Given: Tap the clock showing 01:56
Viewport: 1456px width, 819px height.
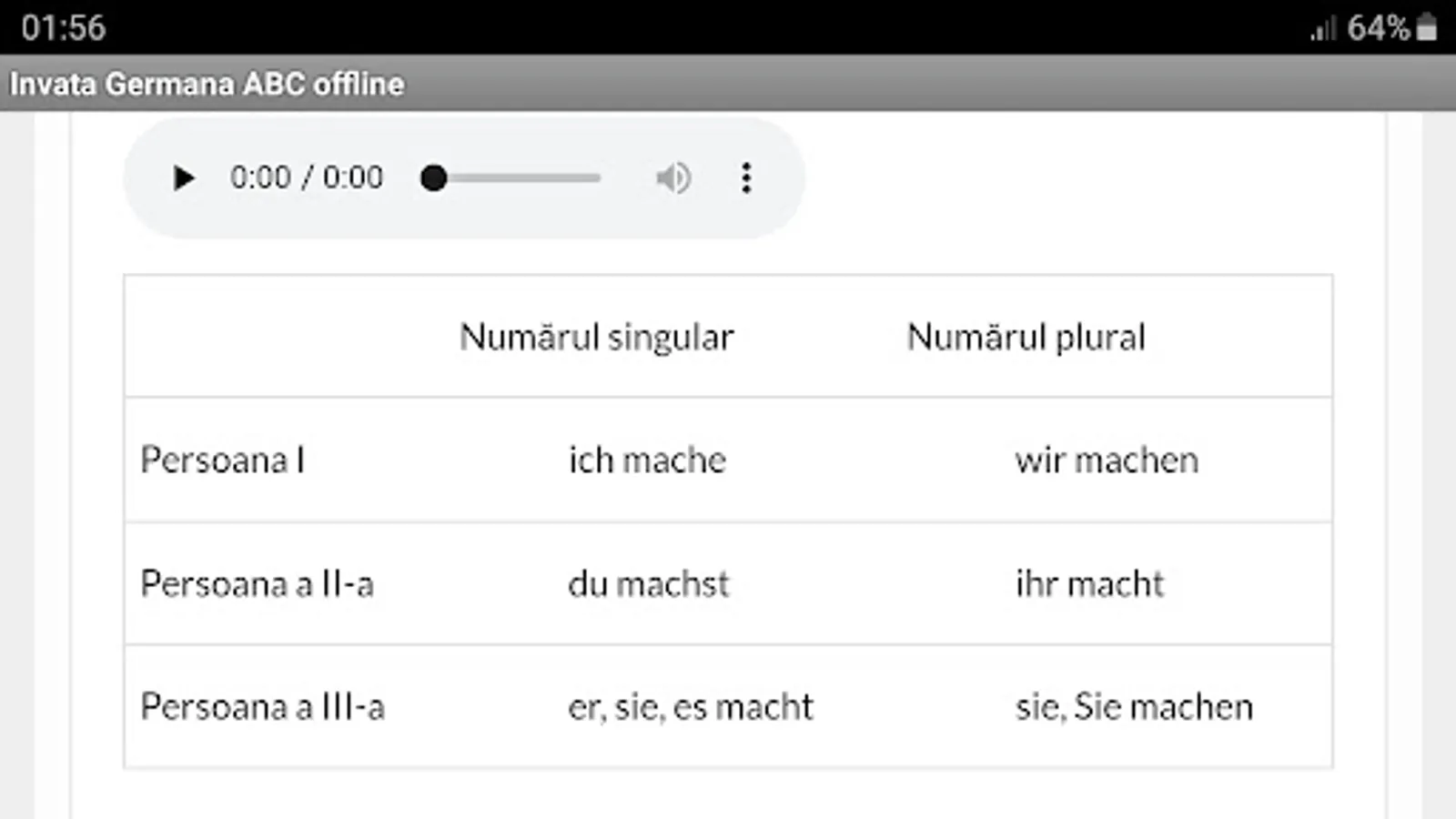Looking at the screenshot, I should pyautogui.click(x=64, y=28).
